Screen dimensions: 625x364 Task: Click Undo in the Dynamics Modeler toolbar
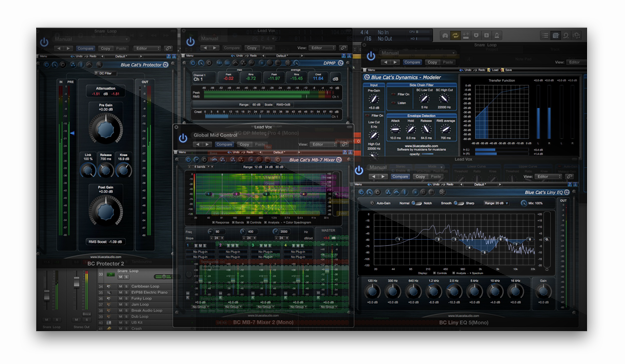pos(467,70)
